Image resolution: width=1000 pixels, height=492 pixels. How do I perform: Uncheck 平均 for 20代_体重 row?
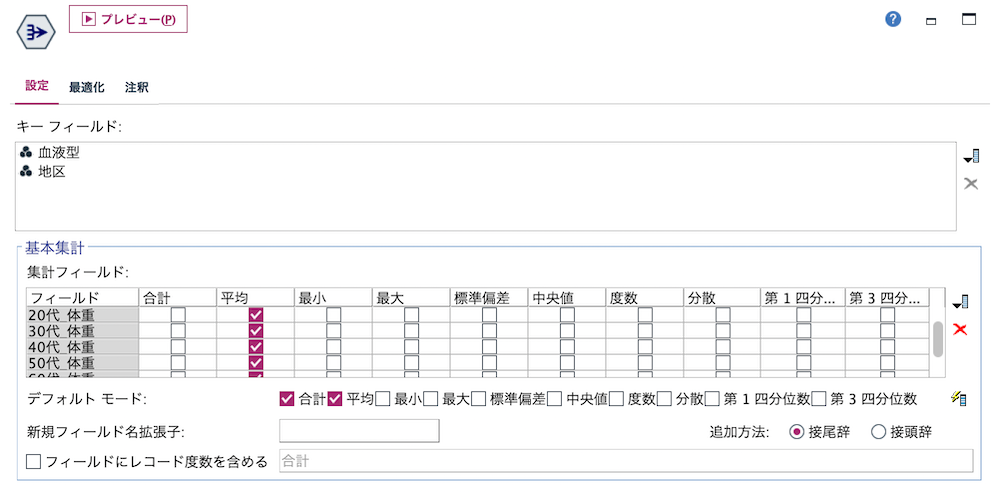pyautogui.click(x=256, y=315)
